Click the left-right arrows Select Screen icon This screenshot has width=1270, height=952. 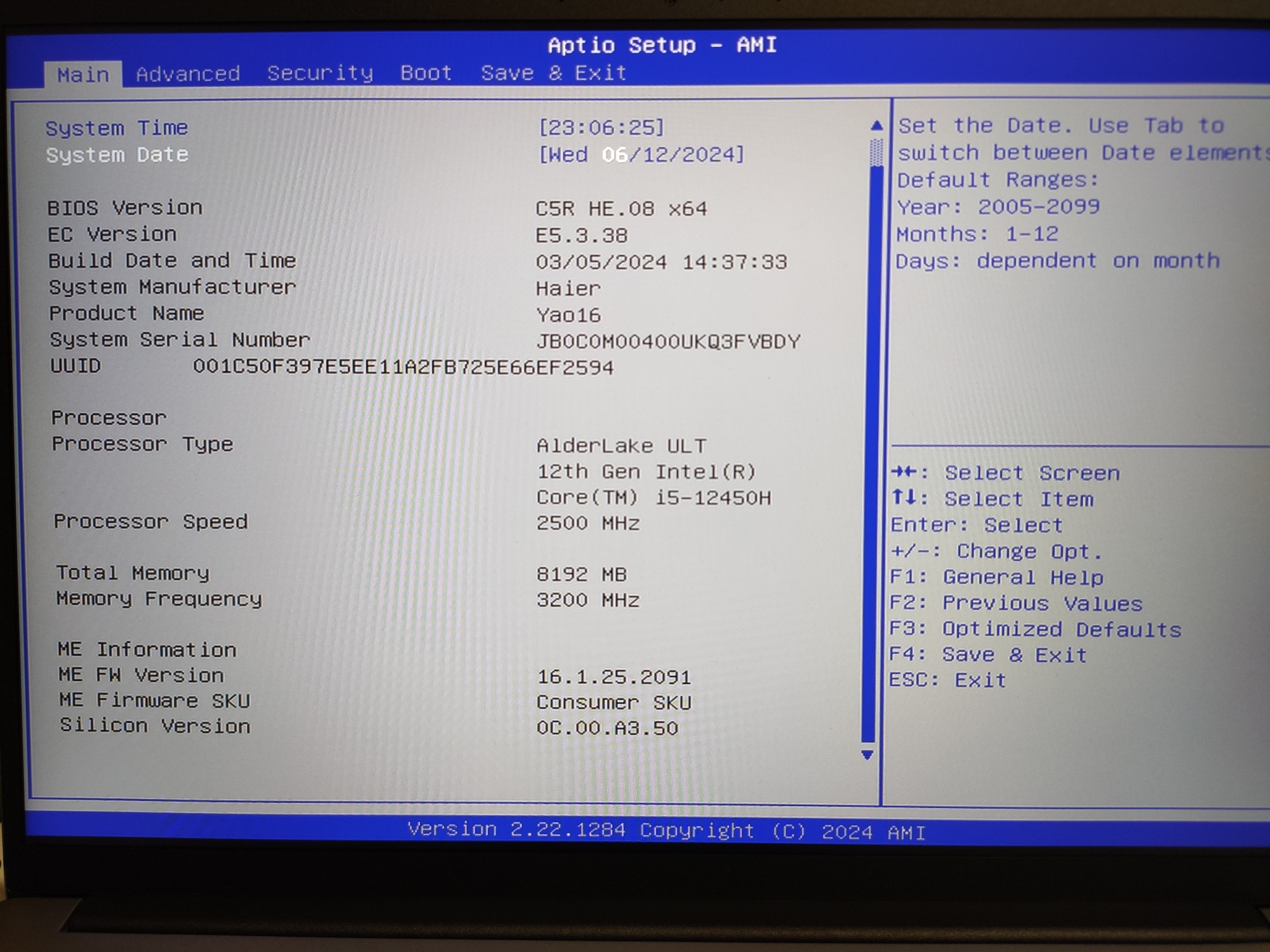point(903,472)
